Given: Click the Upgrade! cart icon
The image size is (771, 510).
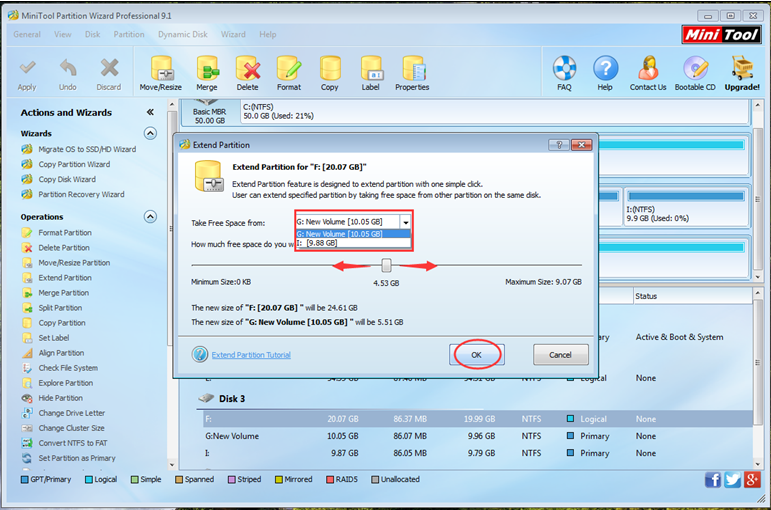Looking at the screenshot, I should (742, 68).
